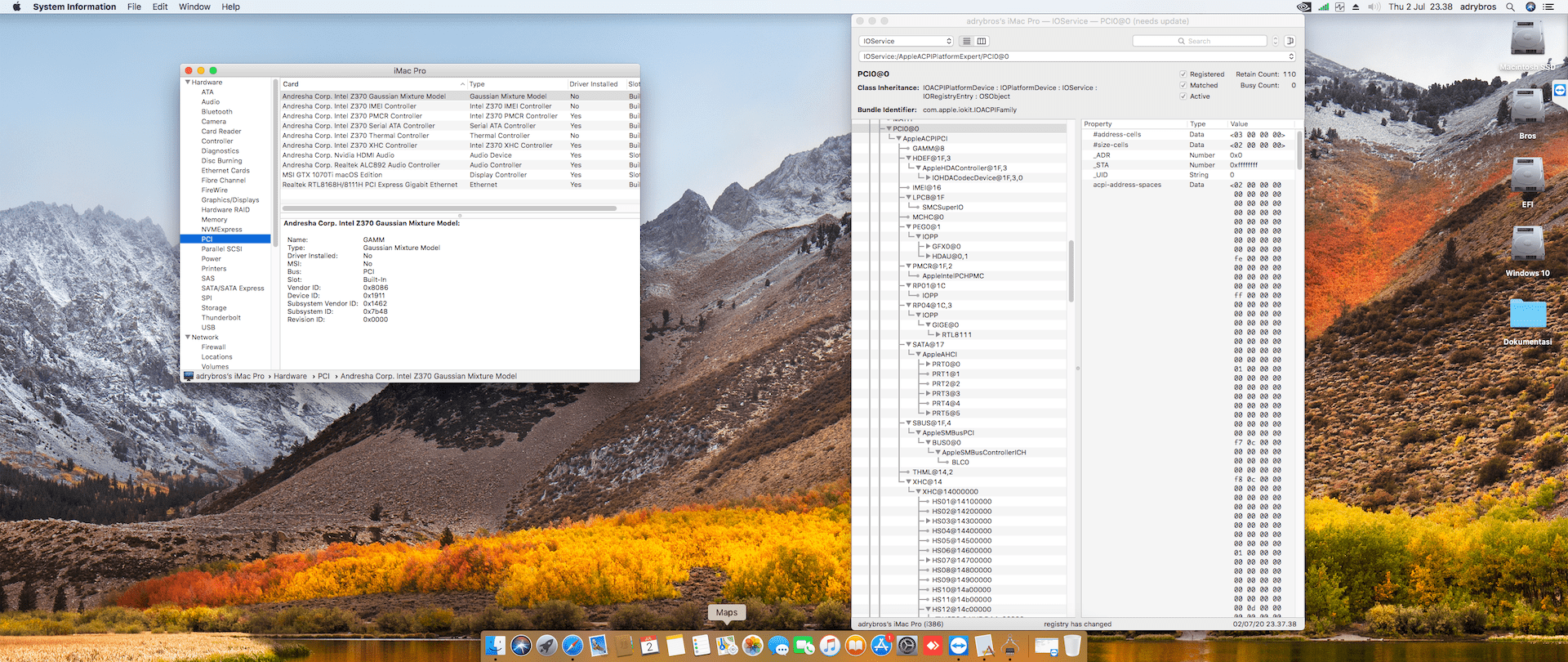1568x662 pixels.
Task: Open iTunes in the Dock
Action: [x=830, y=646]
